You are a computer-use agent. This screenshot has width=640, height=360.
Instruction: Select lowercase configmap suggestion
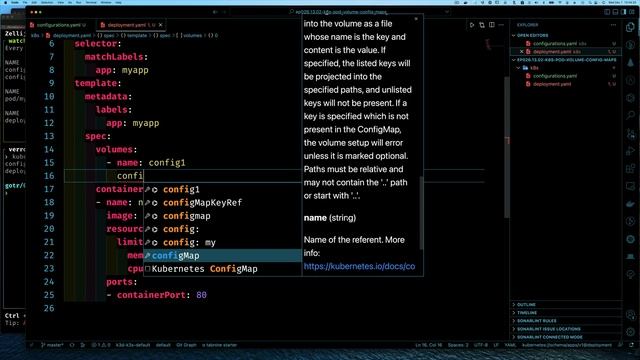tap(222, 216)
